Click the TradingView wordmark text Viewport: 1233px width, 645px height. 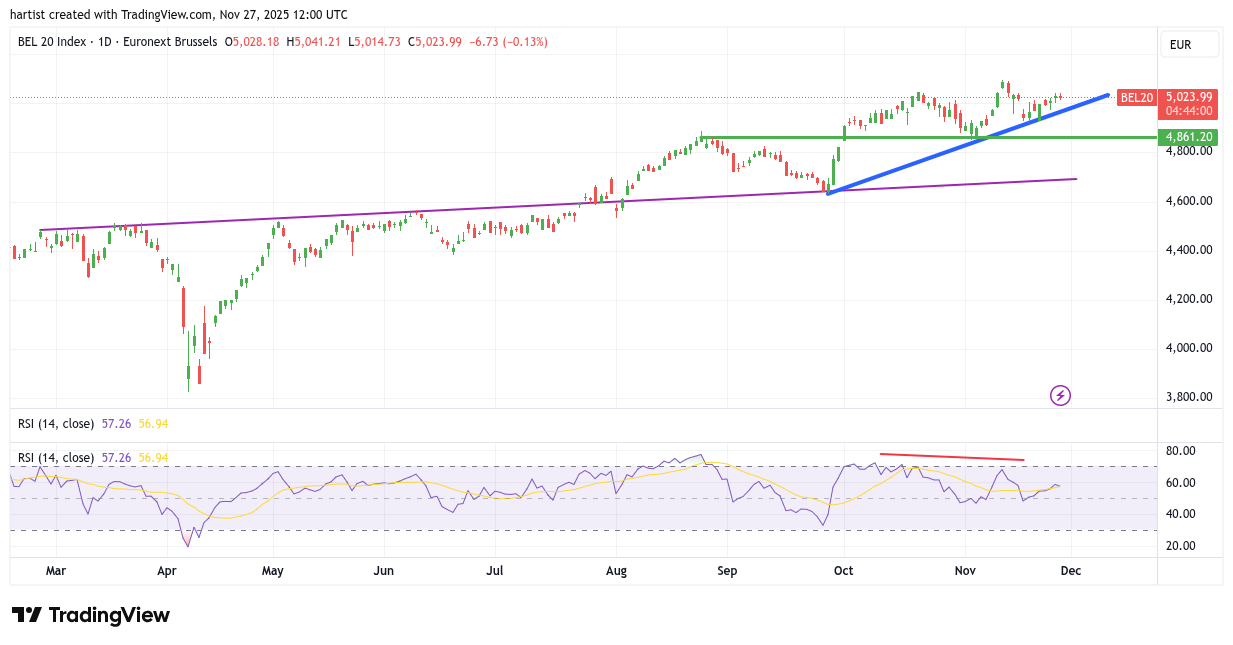(x=109, y=615)
